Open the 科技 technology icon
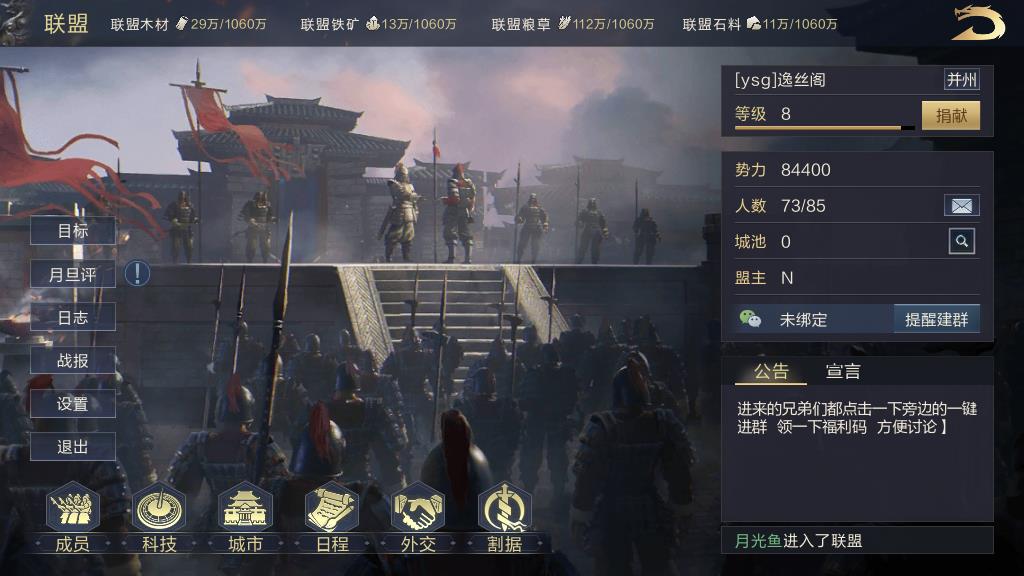Viewport: 1024px width, 576px height. click(159, 509)
